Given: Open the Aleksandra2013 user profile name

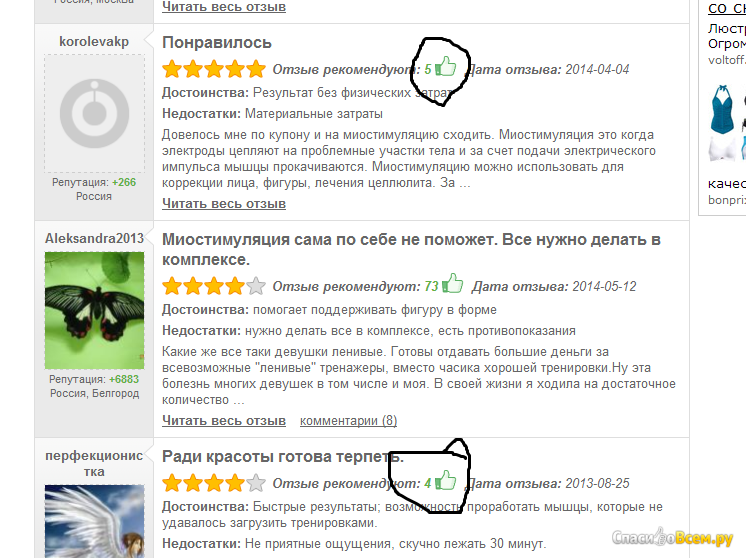Looking at the screenshot, I should click(94, 238).
